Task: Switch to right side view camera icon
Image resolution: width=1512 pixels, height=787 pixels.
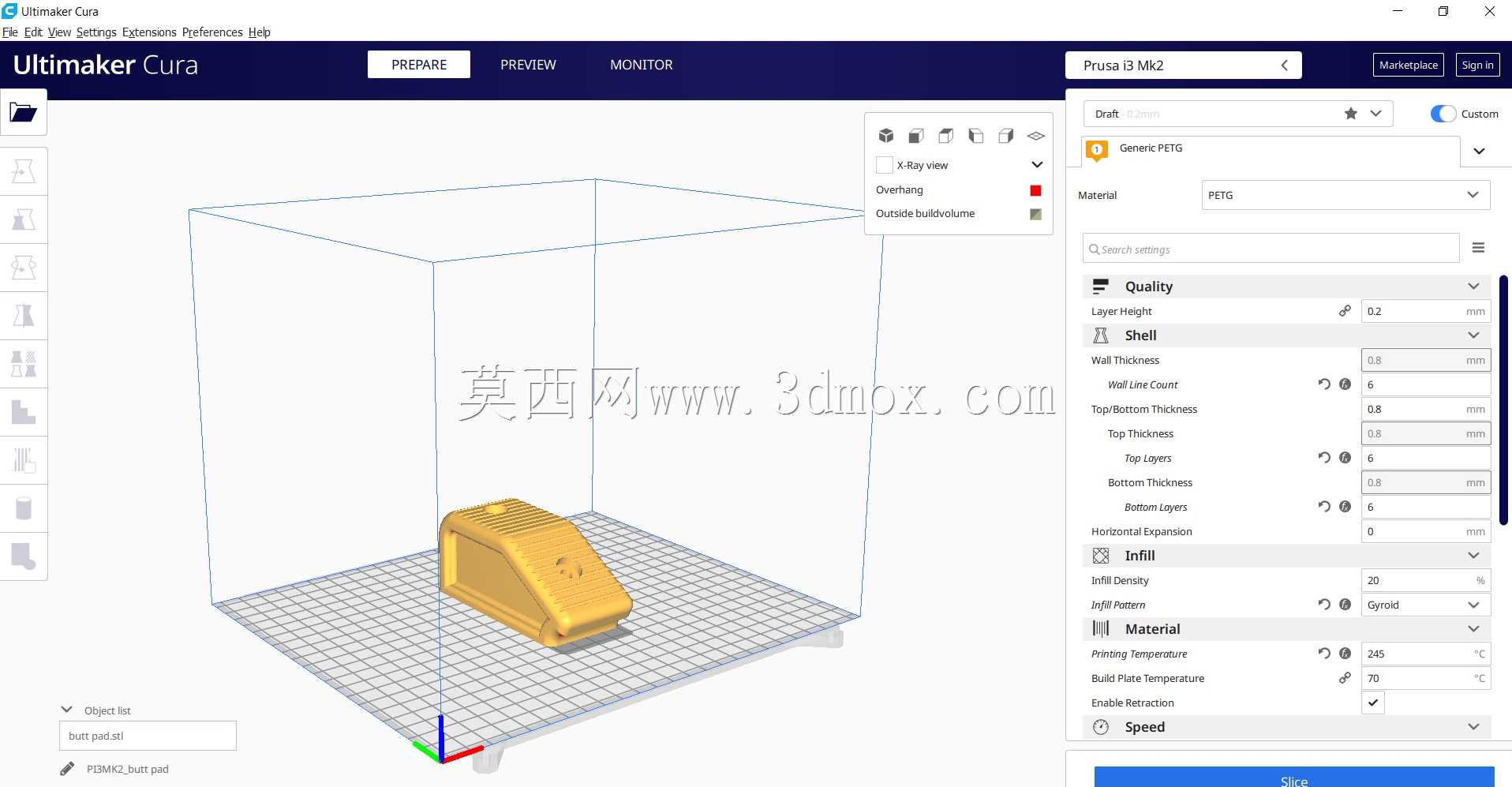Action: click(1006, 136)
